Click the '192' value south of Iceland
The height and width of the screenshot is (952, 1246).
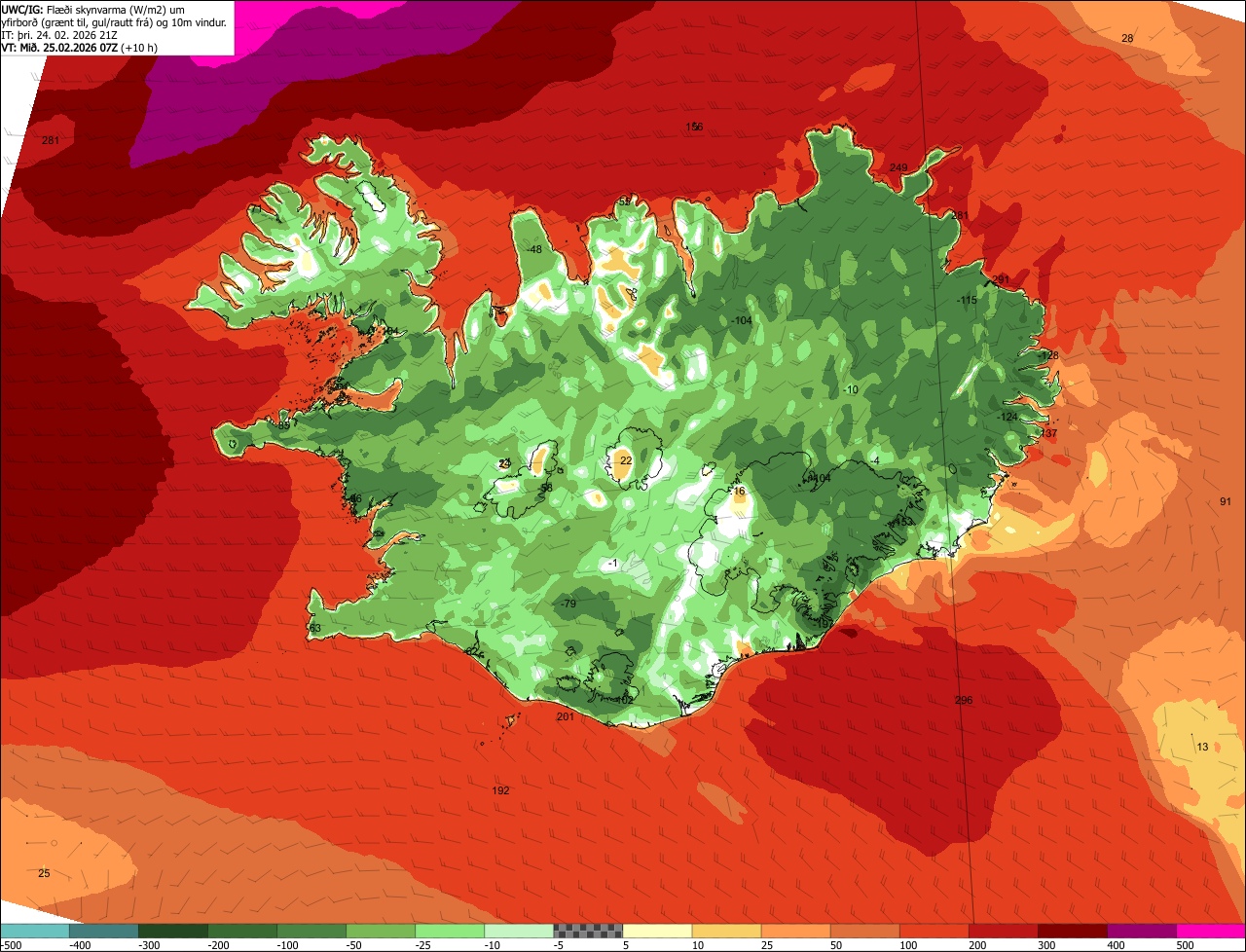[x=501, y=790]
